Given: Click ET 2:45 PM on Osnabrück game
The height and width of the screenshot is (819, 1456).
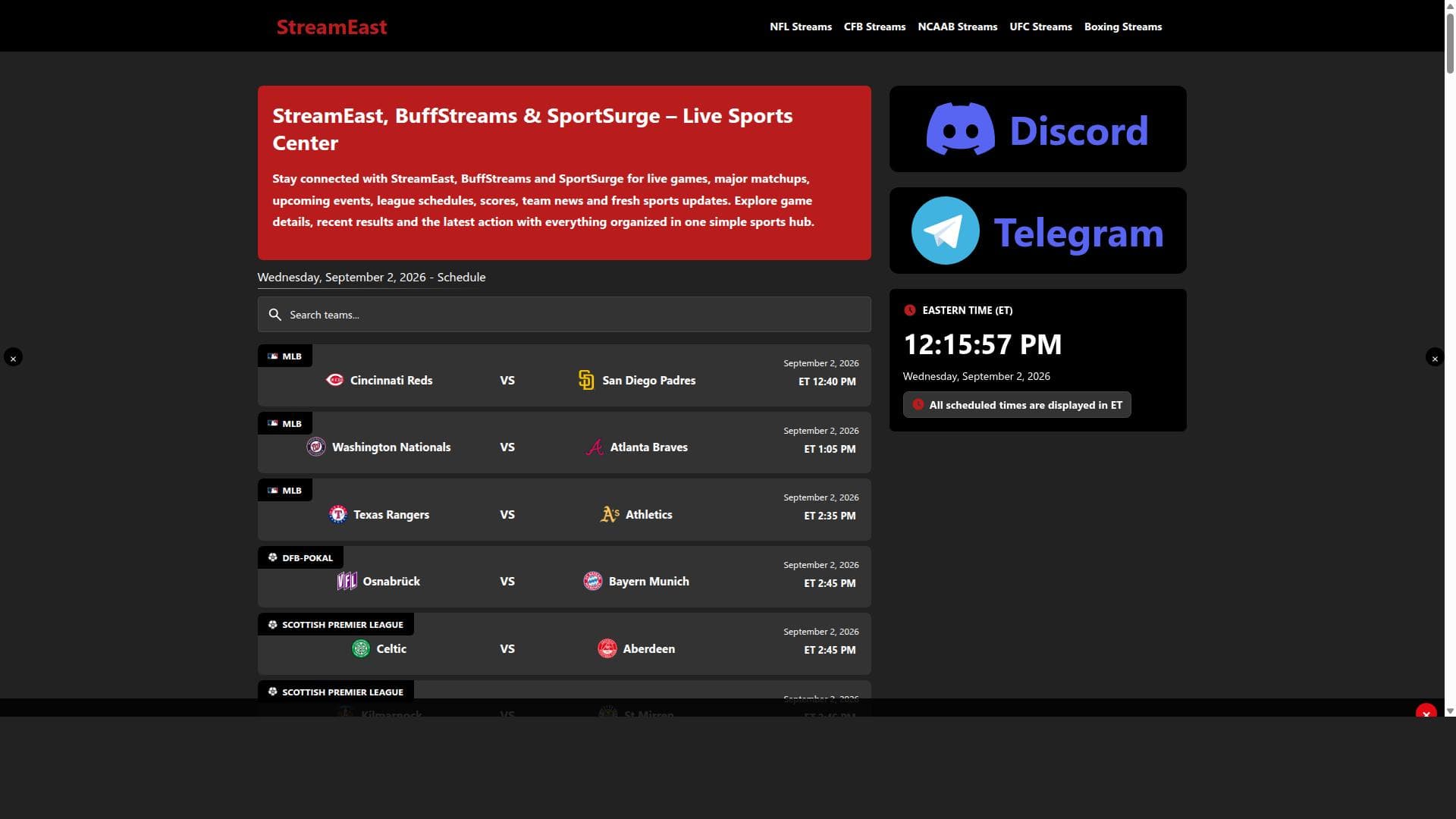Looking at the screenshot, I should tap(830, 583).
